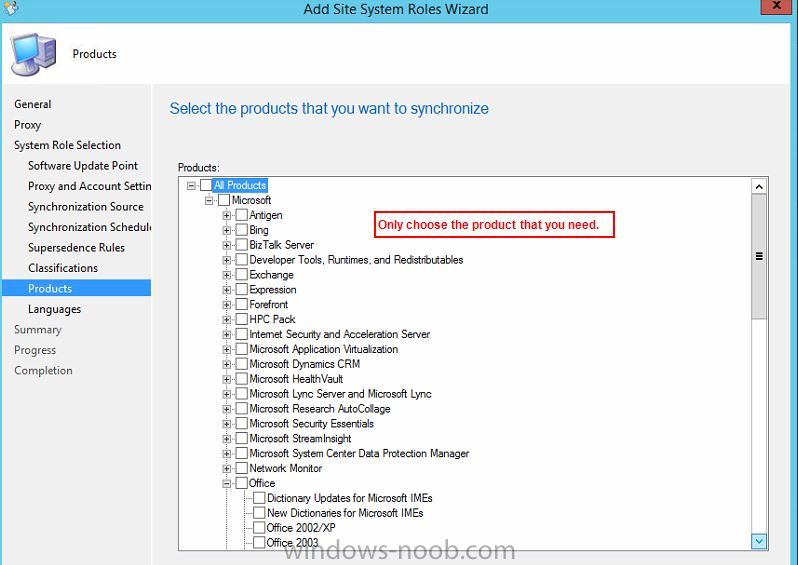
Task: Select Microsoft Research AutoCollage item
Action: coord(320,409)
